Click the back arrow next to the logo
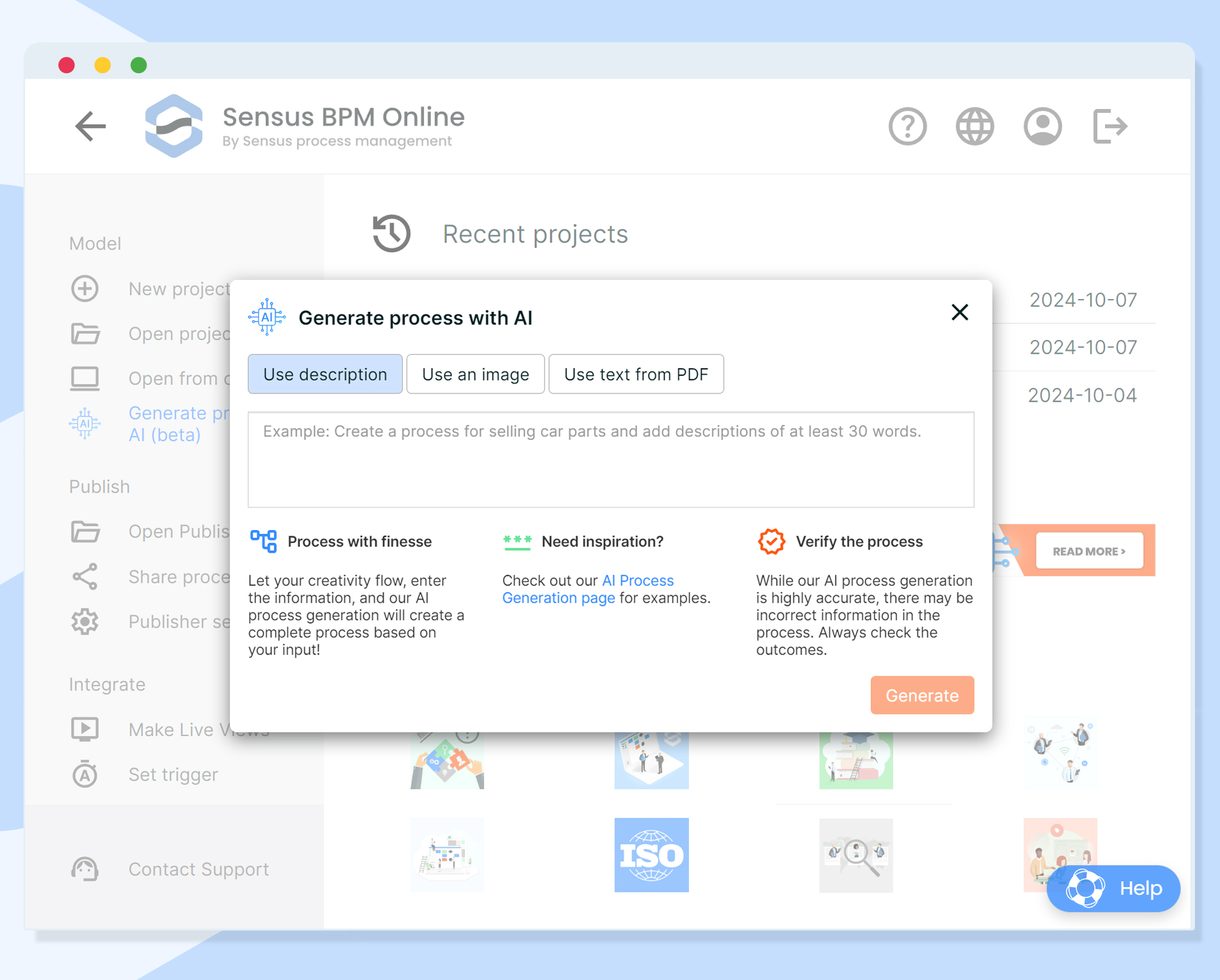The height and width of the screenshot is (980, 1220). (x=91, y=126)
